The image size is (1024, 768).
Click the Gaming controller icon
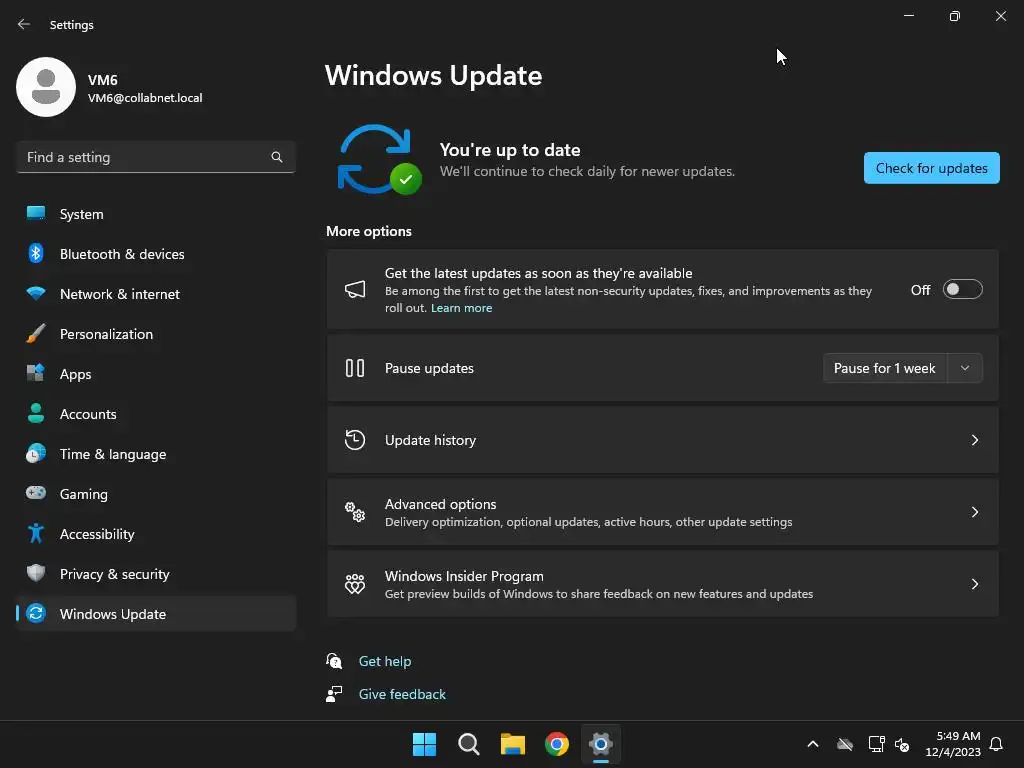pos(36,493)
